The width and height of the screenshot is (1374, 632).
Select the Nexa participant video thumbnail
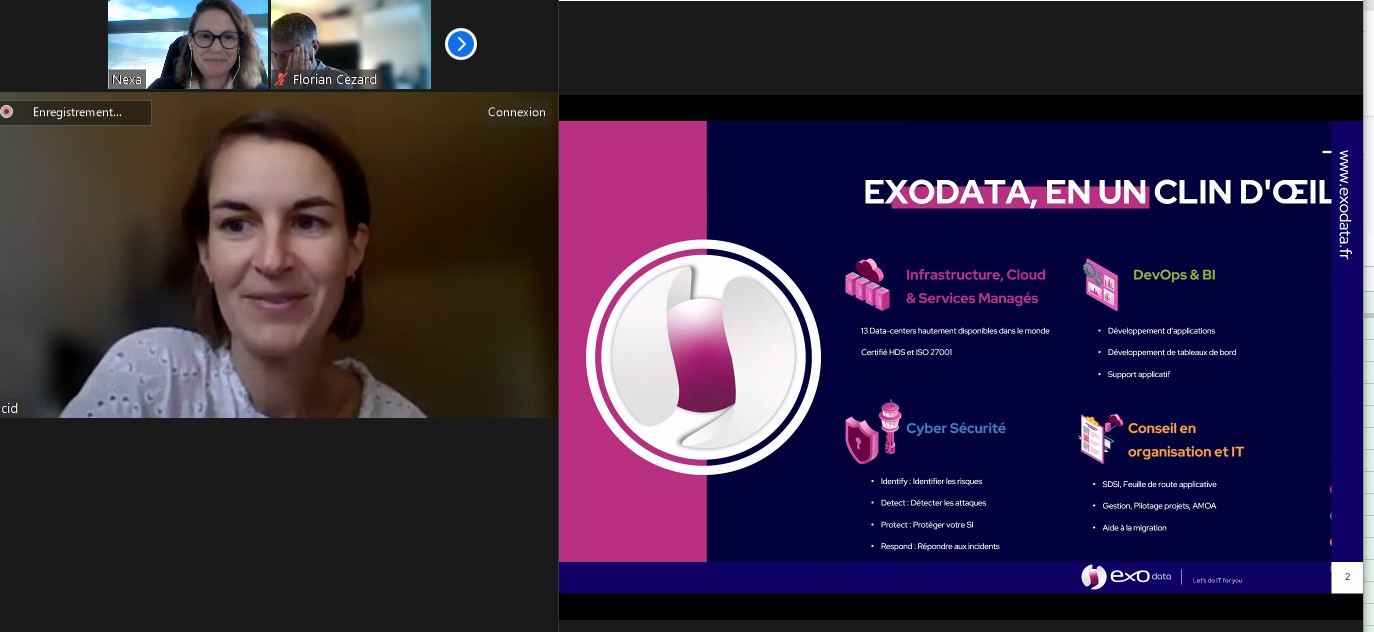[188, 44]
